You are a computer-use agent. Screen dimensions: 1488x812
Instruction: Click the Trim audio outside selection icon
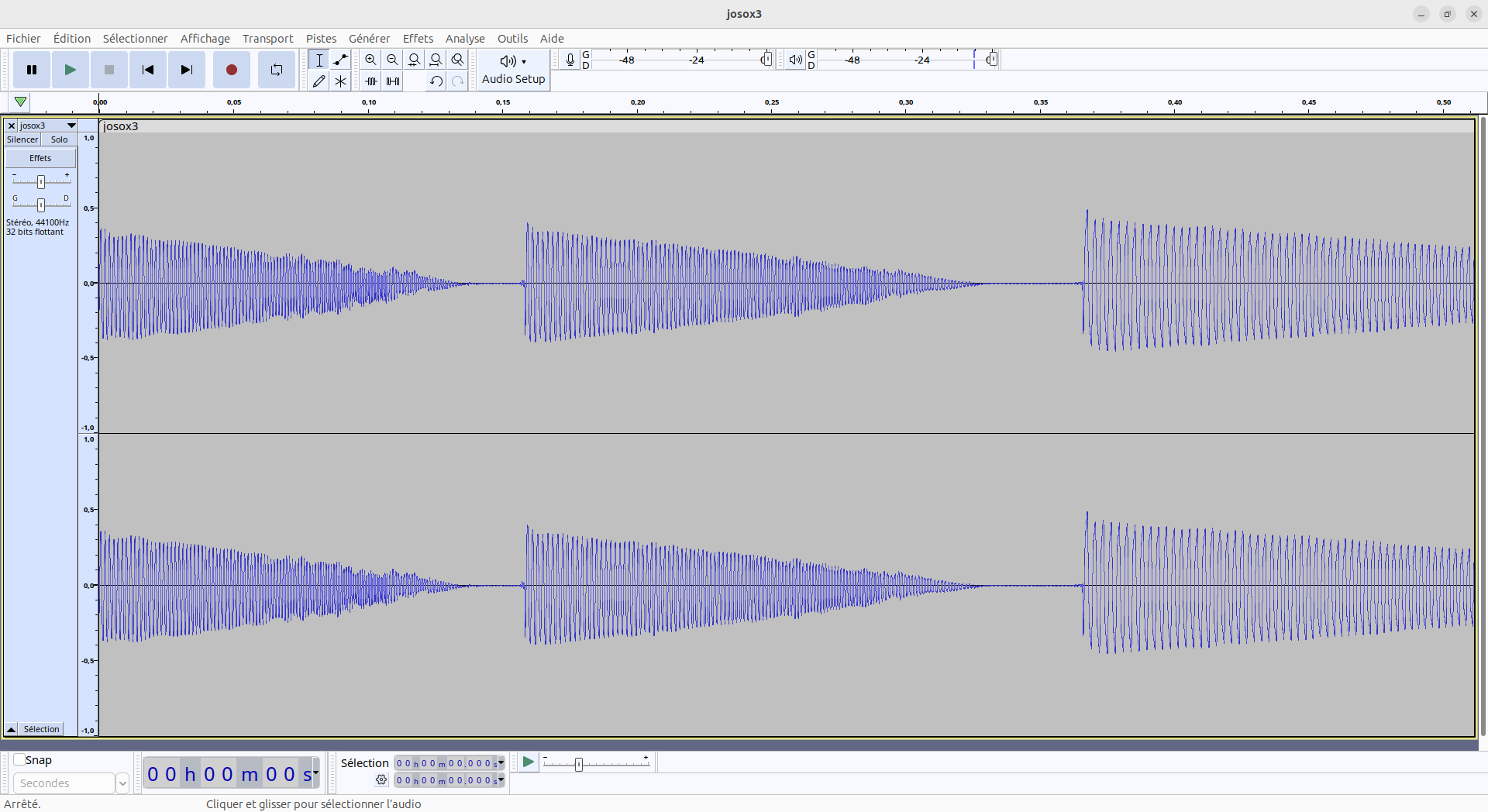pyautogui.click(x=371, y=81)
